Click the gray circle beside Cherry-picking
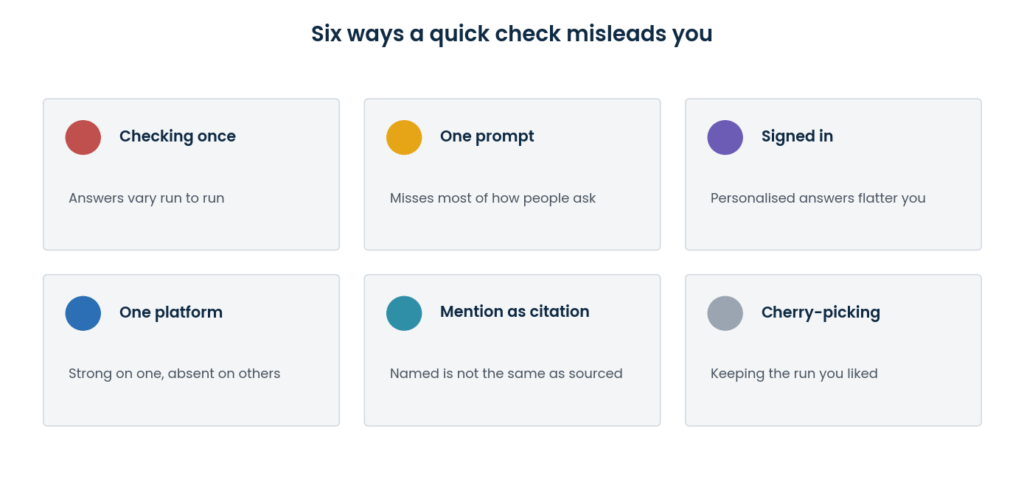Screen dimensions: 1024x479 [x=725, y=313]
